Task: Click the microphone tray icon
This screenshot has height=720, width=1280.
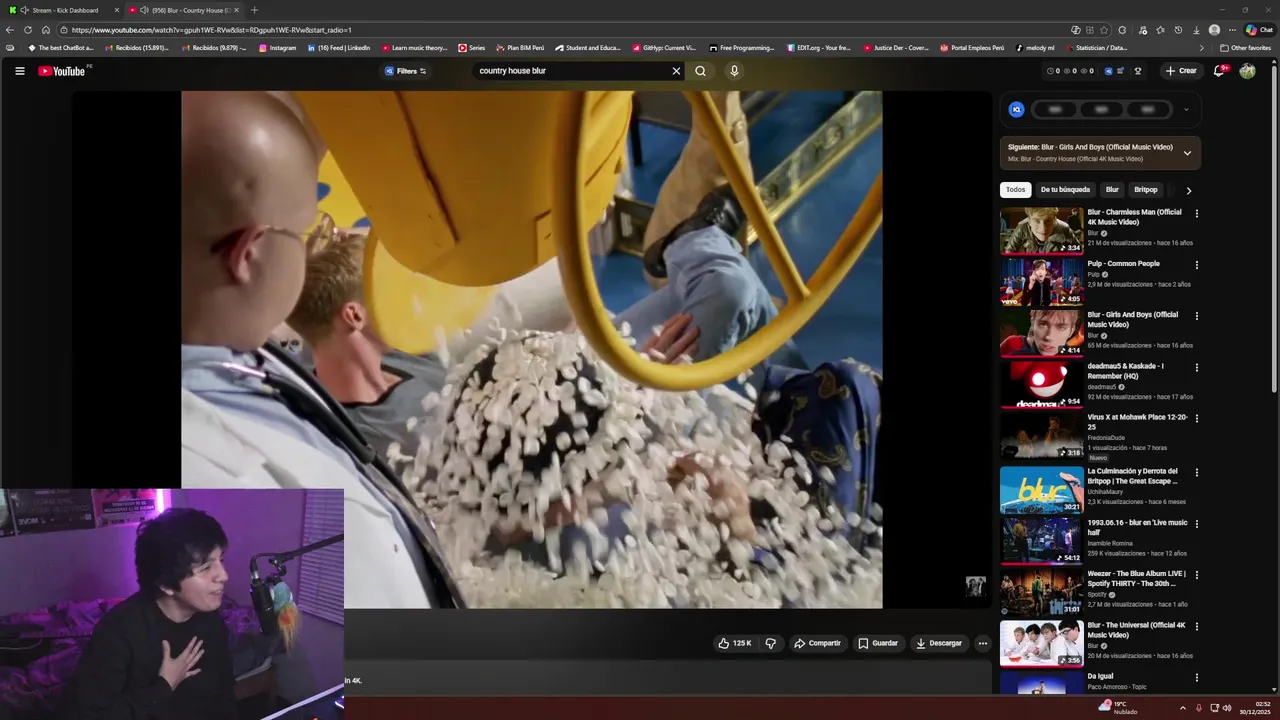Action: [1198, 708]
